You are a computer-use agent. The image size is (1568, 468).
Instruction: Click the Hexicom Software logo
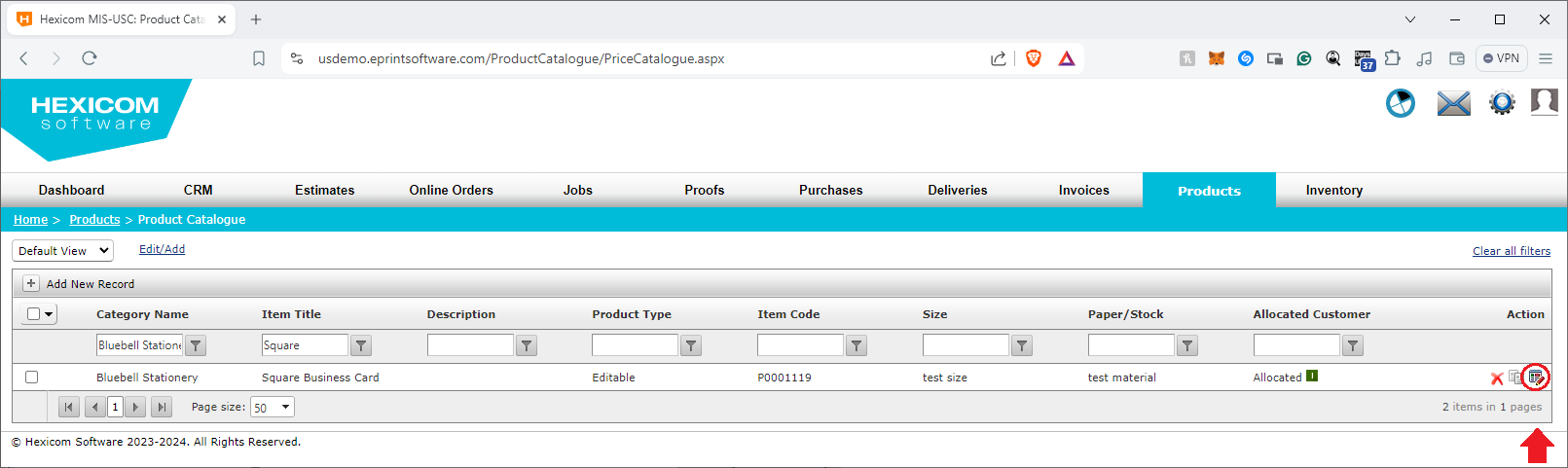click(x=95, y=119)
